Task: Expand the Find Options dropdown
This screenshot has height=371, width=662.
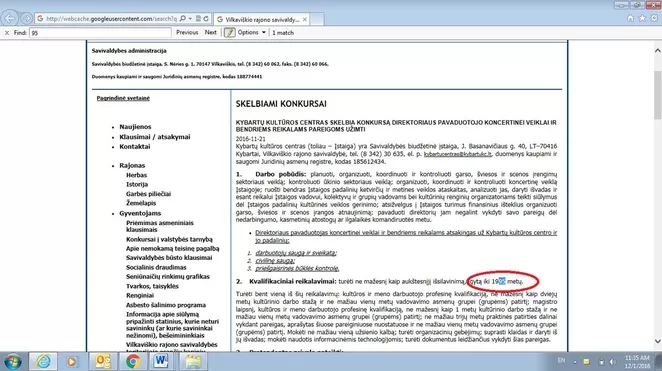Action: [252, 32]
